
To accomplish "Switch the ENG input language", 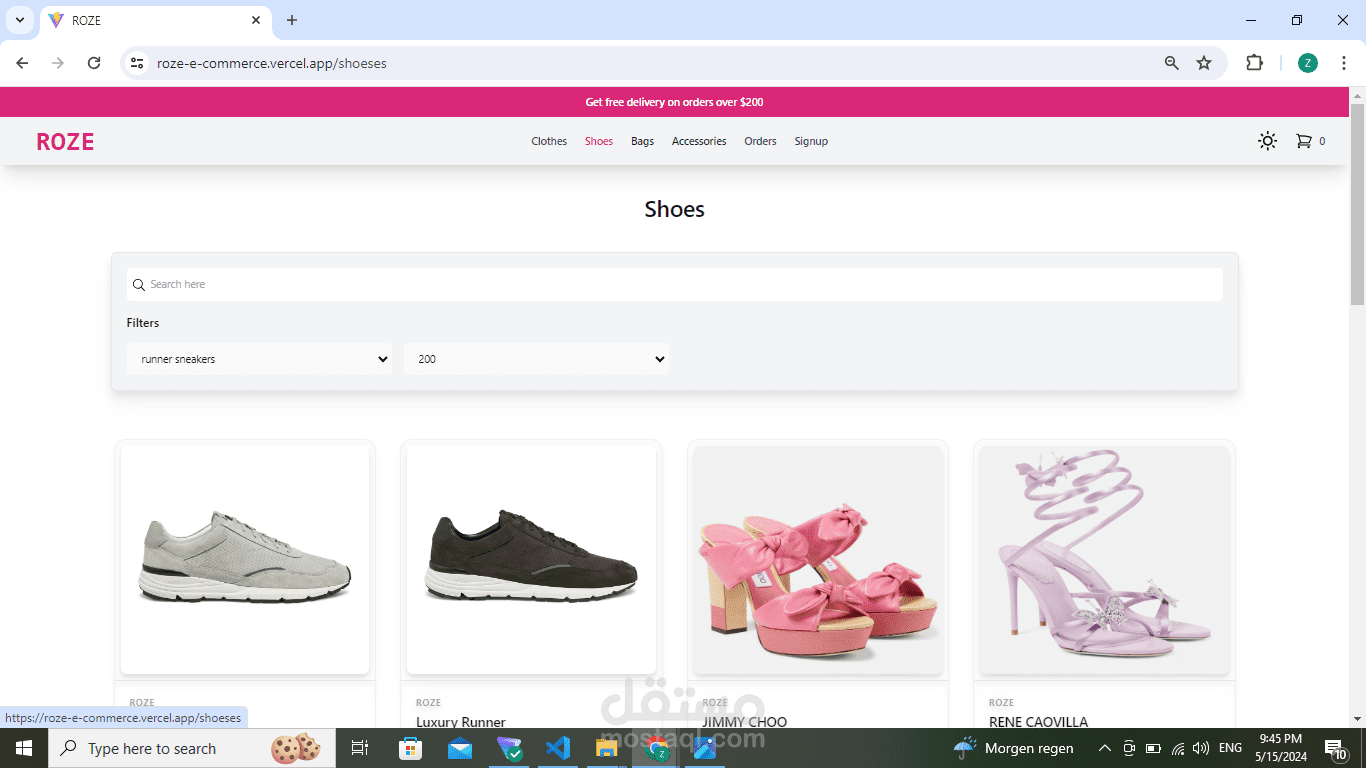I will click(1230, 748).
